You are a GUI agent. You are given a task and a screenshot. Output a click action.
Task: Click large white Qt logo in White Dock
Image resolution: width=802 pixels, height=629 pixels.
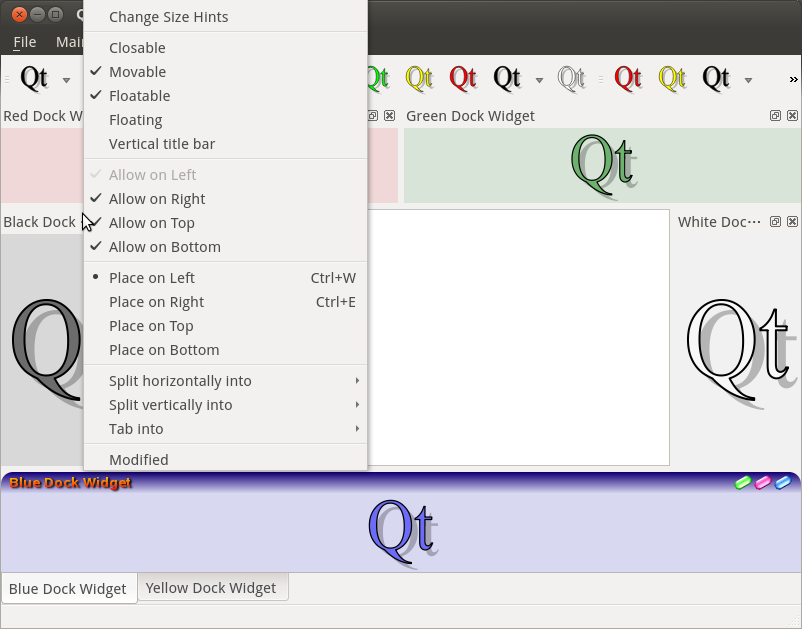coord(742,353)
